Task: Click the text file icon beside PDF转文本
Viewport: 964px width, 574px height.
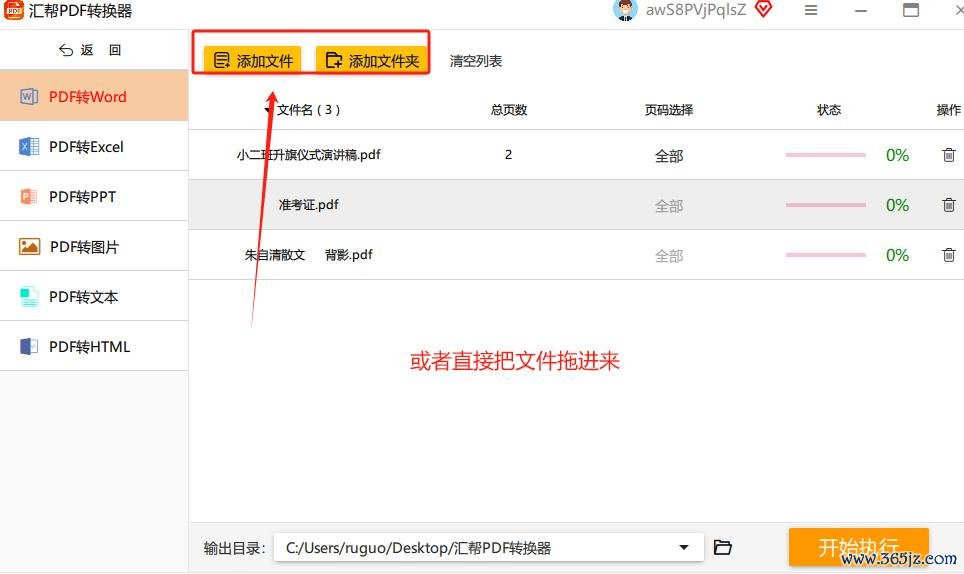Action: (x=29, y=297)
